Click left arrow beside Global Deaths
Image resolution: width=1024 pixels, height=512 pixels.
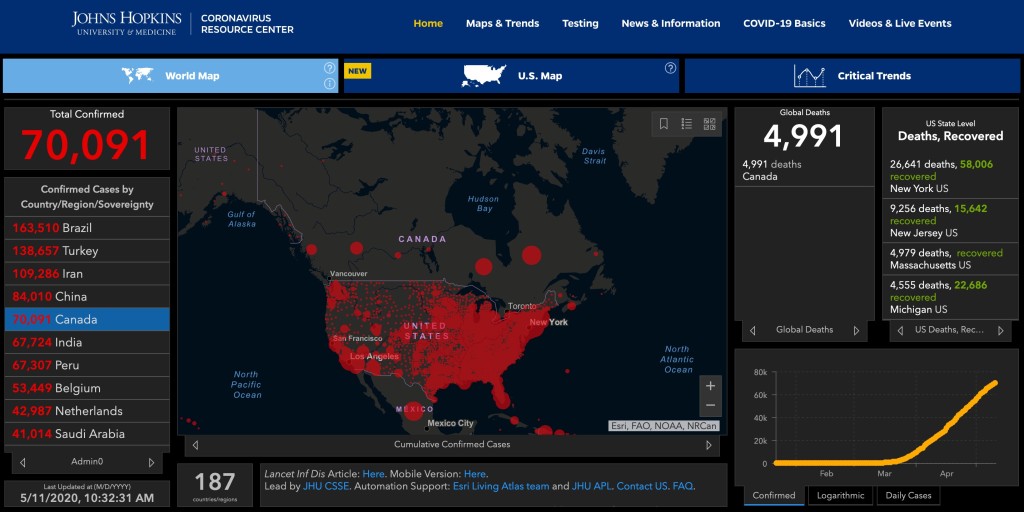(752, 330)
